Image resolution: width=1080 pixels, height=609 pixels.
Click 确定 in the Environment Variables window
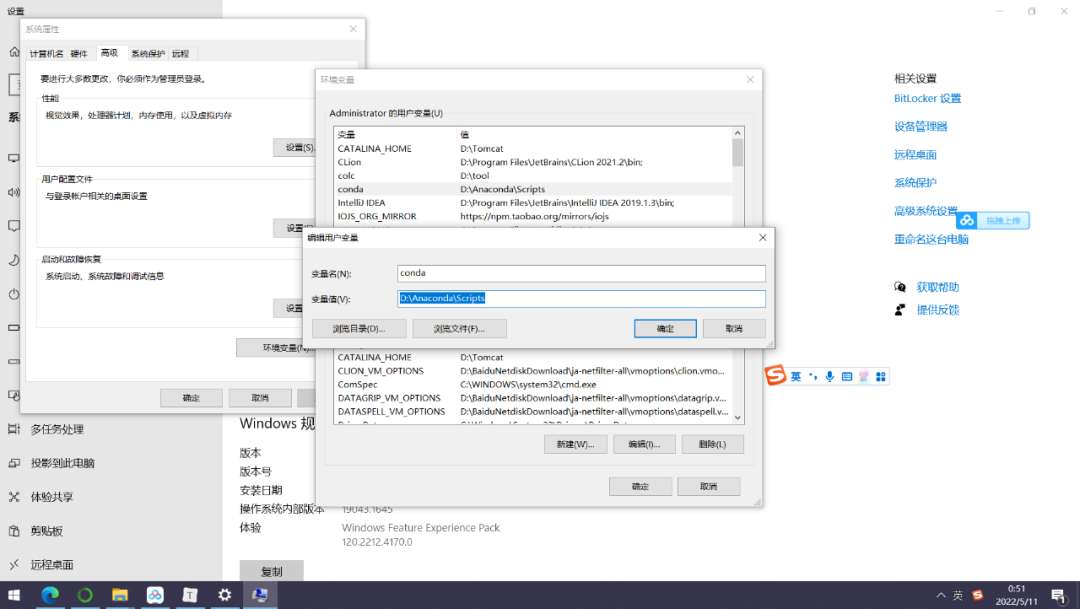[641, 486]
